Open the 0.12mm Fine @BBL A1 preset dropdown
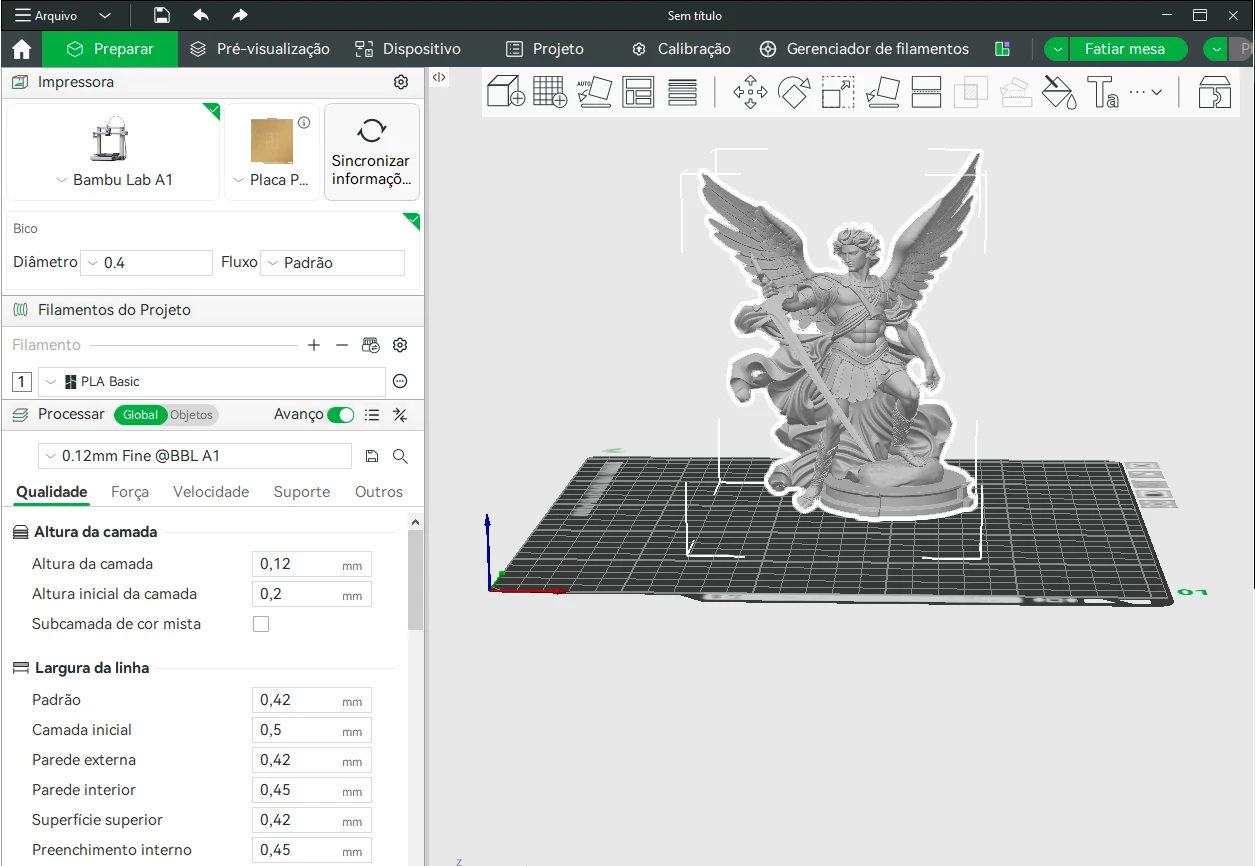Viewport: 1255px width, 866px height. point(195,456)
